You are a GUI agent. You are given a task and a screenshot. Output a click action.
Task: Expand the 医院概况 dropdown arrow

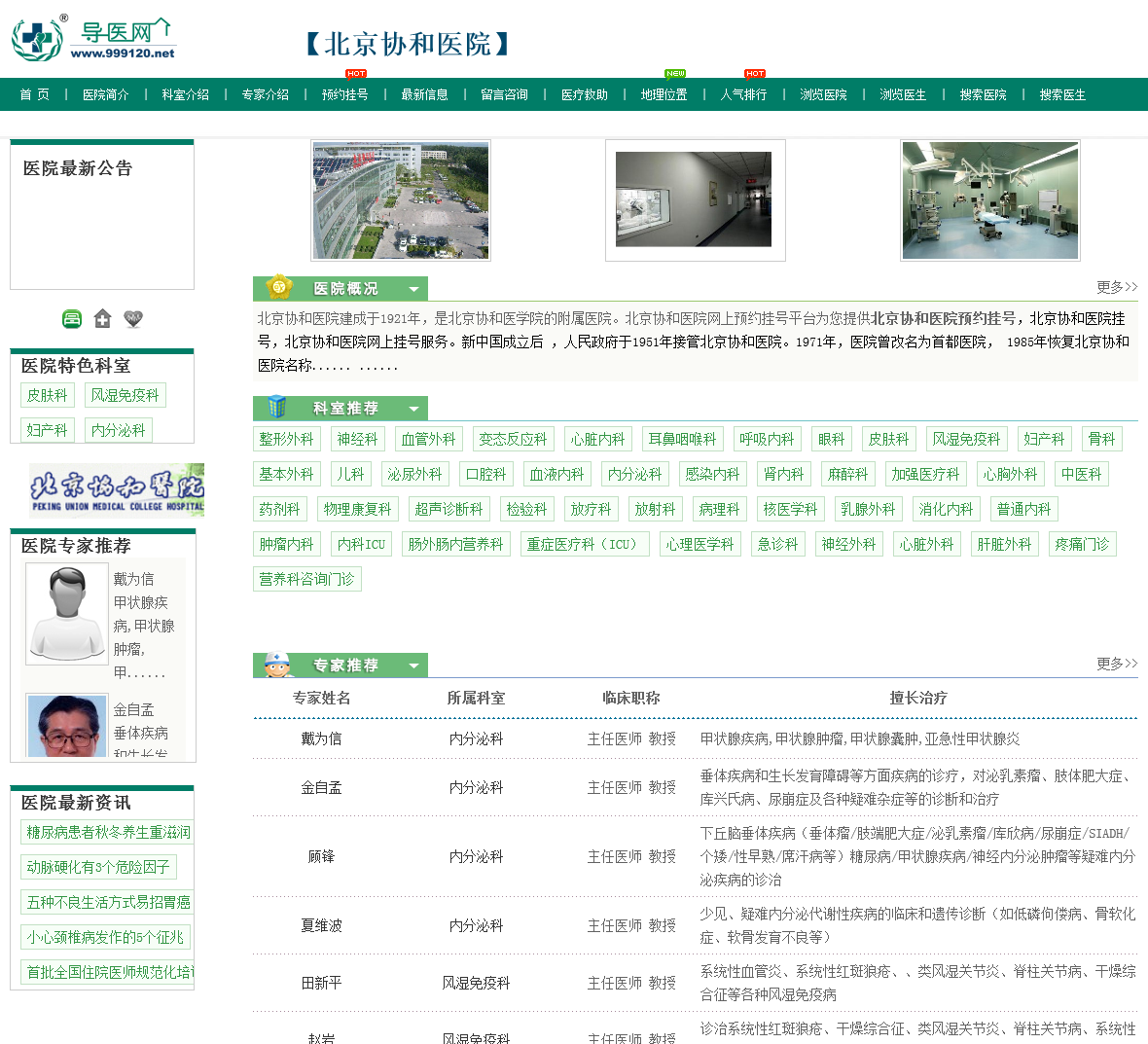(413, 289)
